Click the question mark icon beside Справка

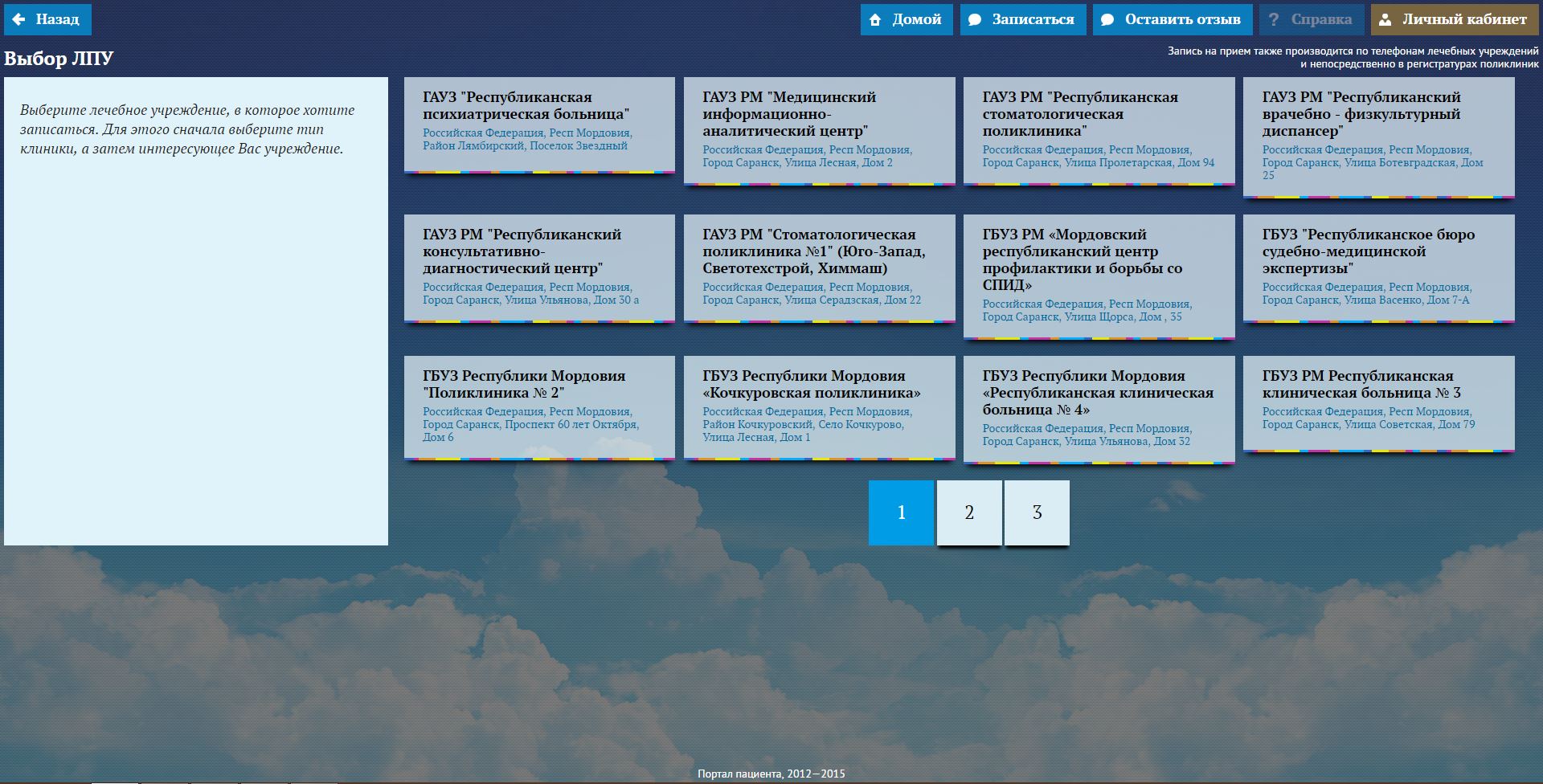pyautogui.click(x=1274, y=20)
